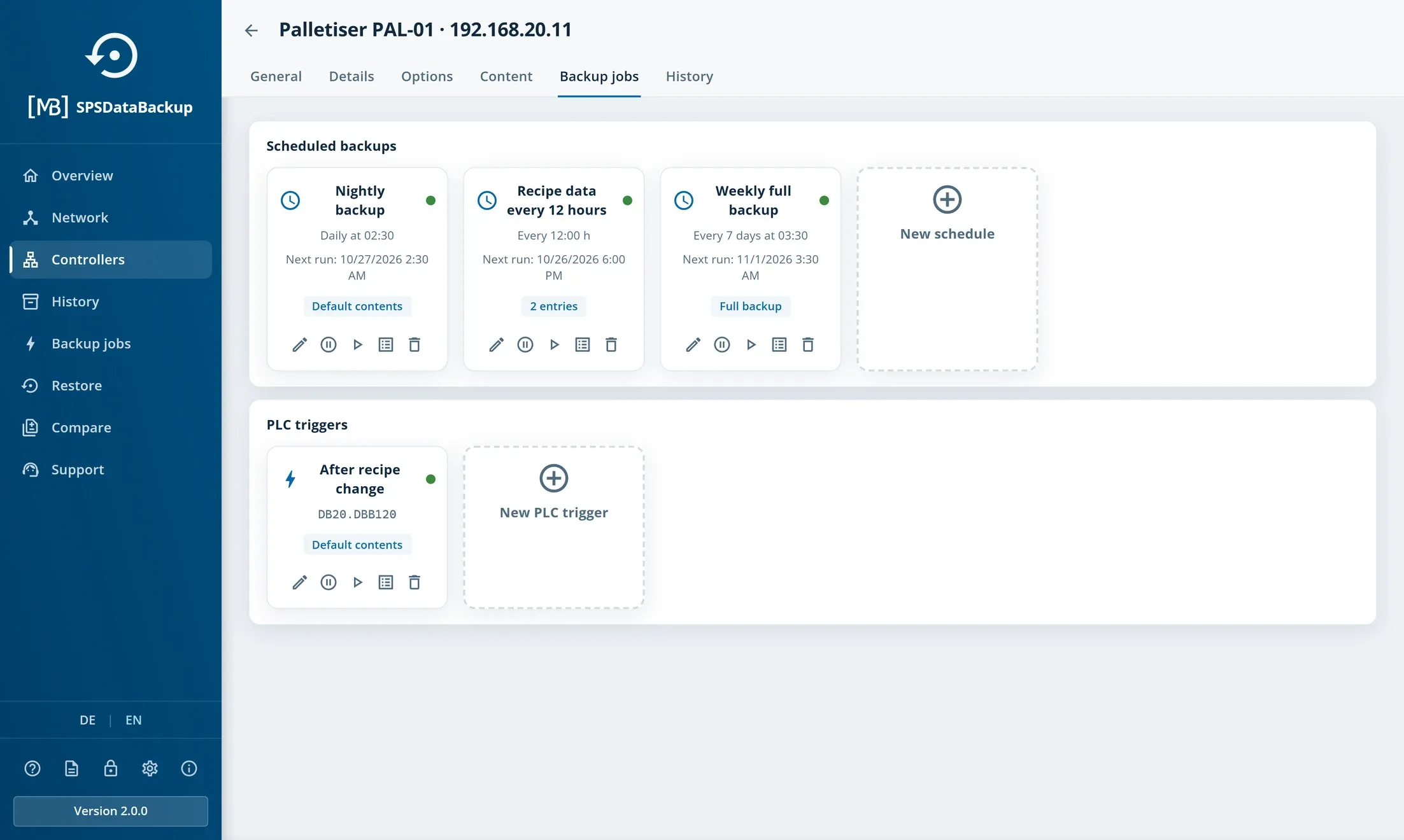
Task: Go to Compare in the sidebar
Action: [x=111, y=428]
